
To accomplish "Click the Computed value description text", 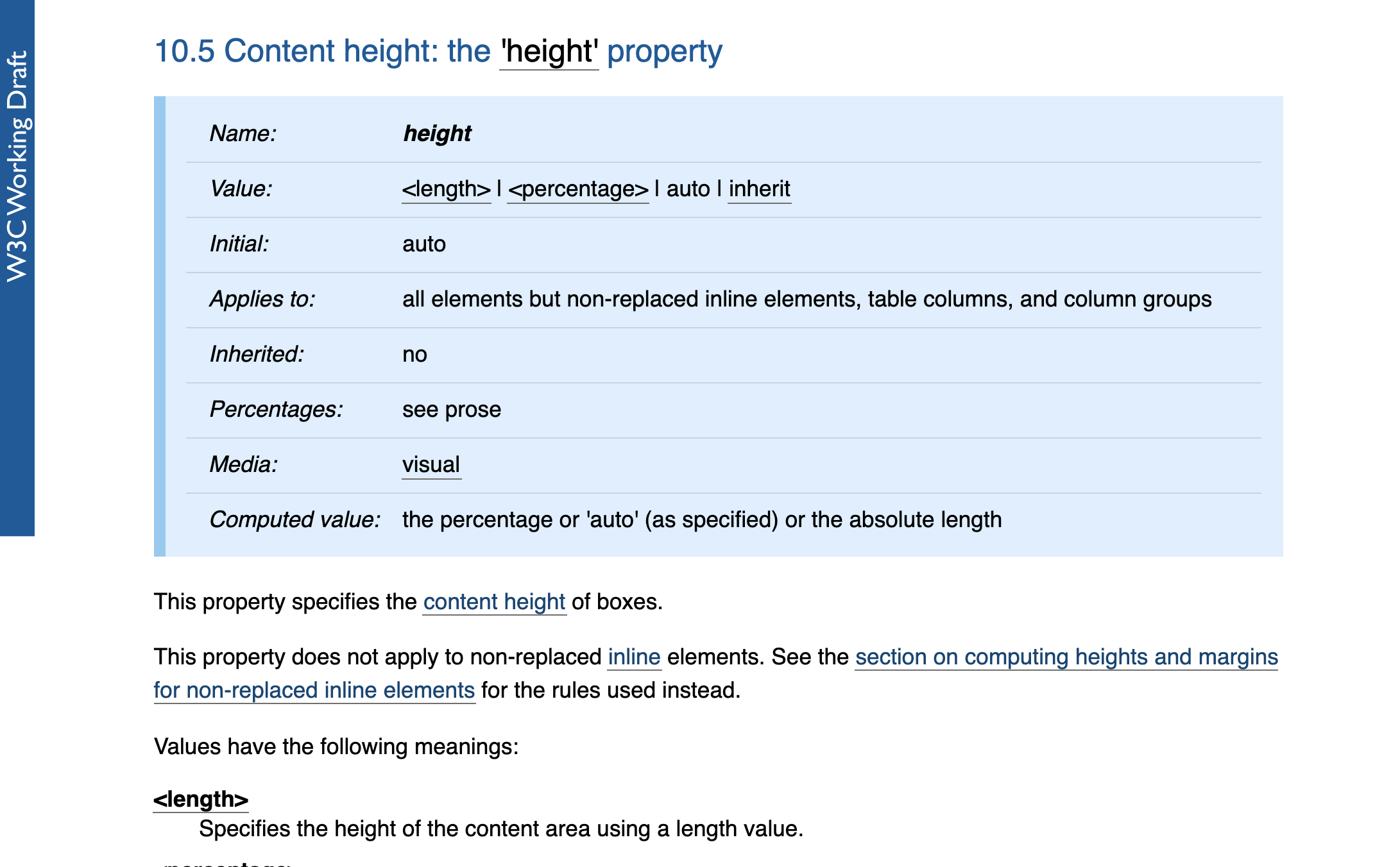I will pyautogui.click(x=702, y=520).
